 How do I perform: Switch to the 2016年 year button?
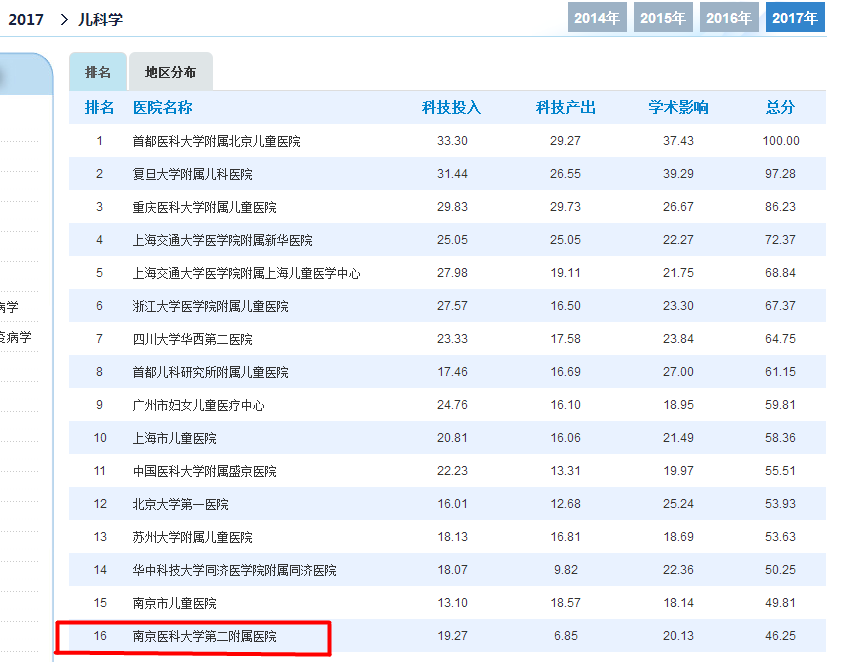pyautogui.click(x=729, y=17)
